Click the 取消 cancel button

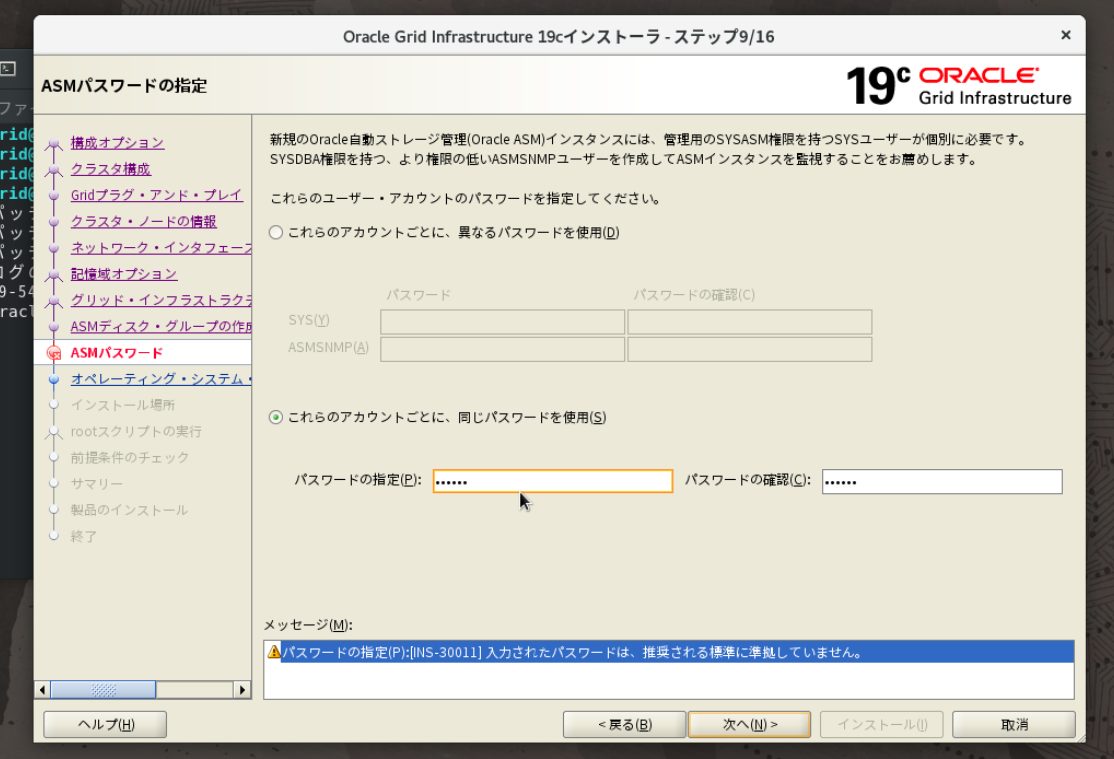1014,724
